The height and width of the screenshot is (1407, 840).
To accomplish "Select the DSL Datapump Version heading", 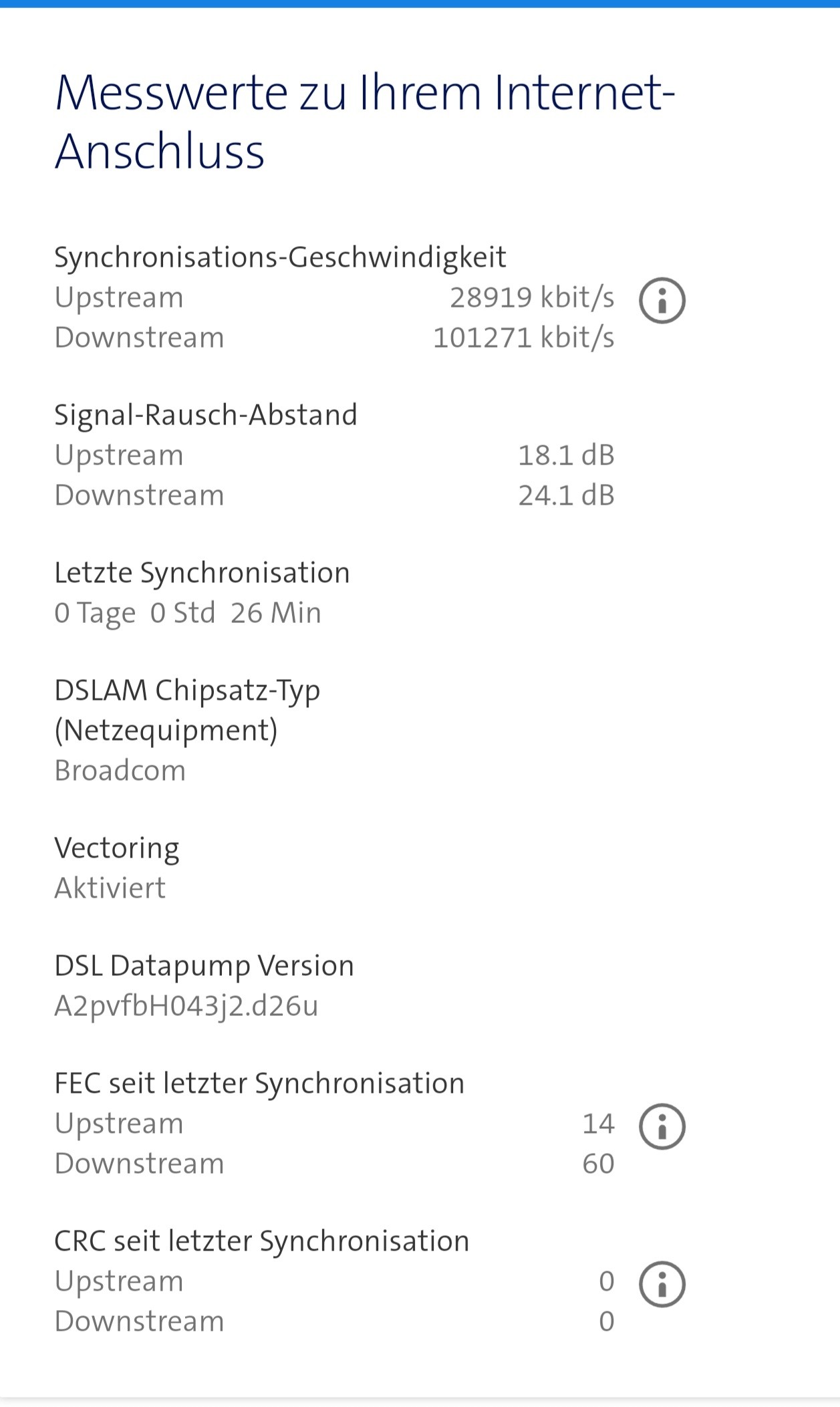I will 204,966.
